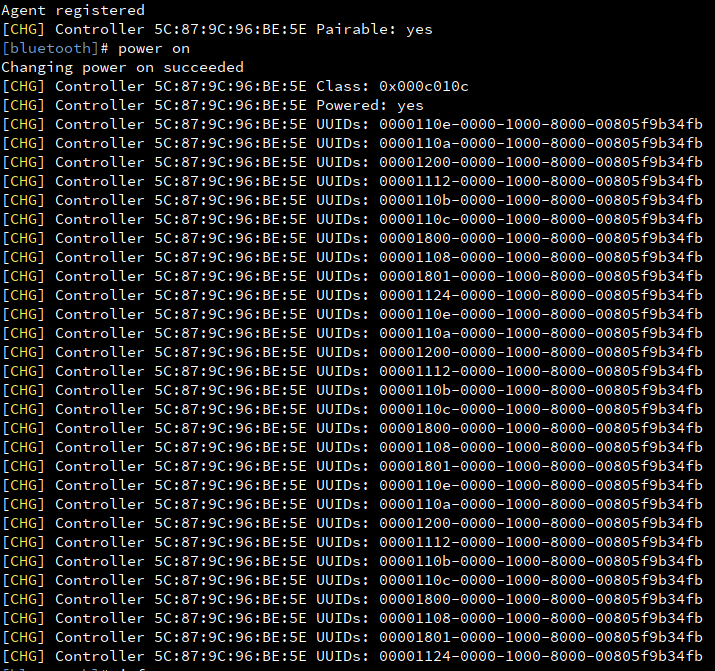Click the word "Controller" on the Powered line
This screenshot has height=671, width=715.
click(x=100, y=105)
